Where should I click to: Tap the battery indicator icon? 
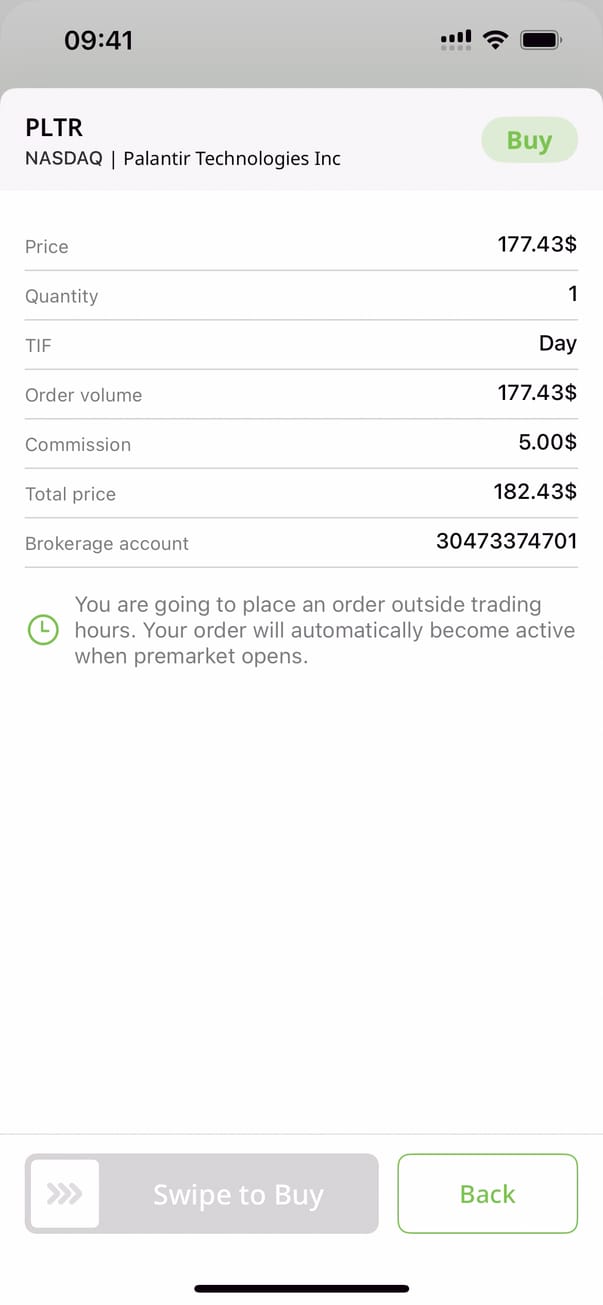click(x=541, y=40)
